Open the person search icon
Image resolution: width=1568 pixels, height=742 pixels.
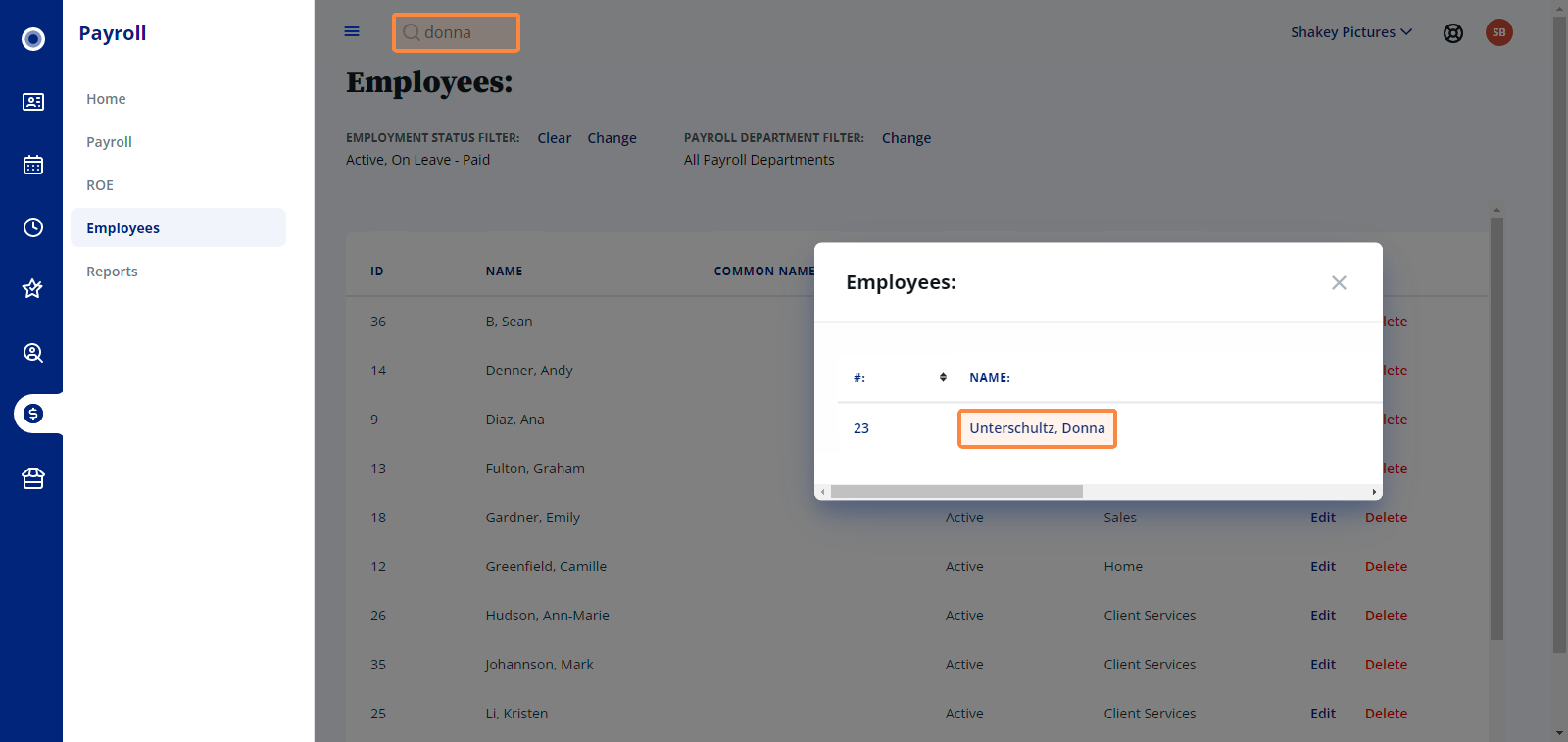pyautogui.click(x=33, y=352)
